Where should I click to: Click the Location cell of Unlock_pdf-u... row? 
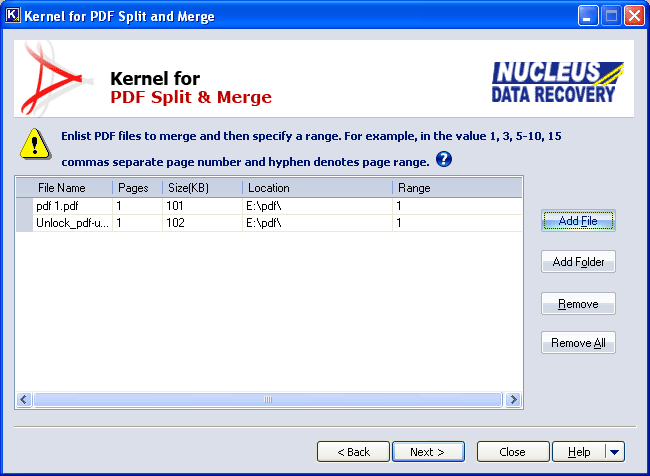[317, 223]
